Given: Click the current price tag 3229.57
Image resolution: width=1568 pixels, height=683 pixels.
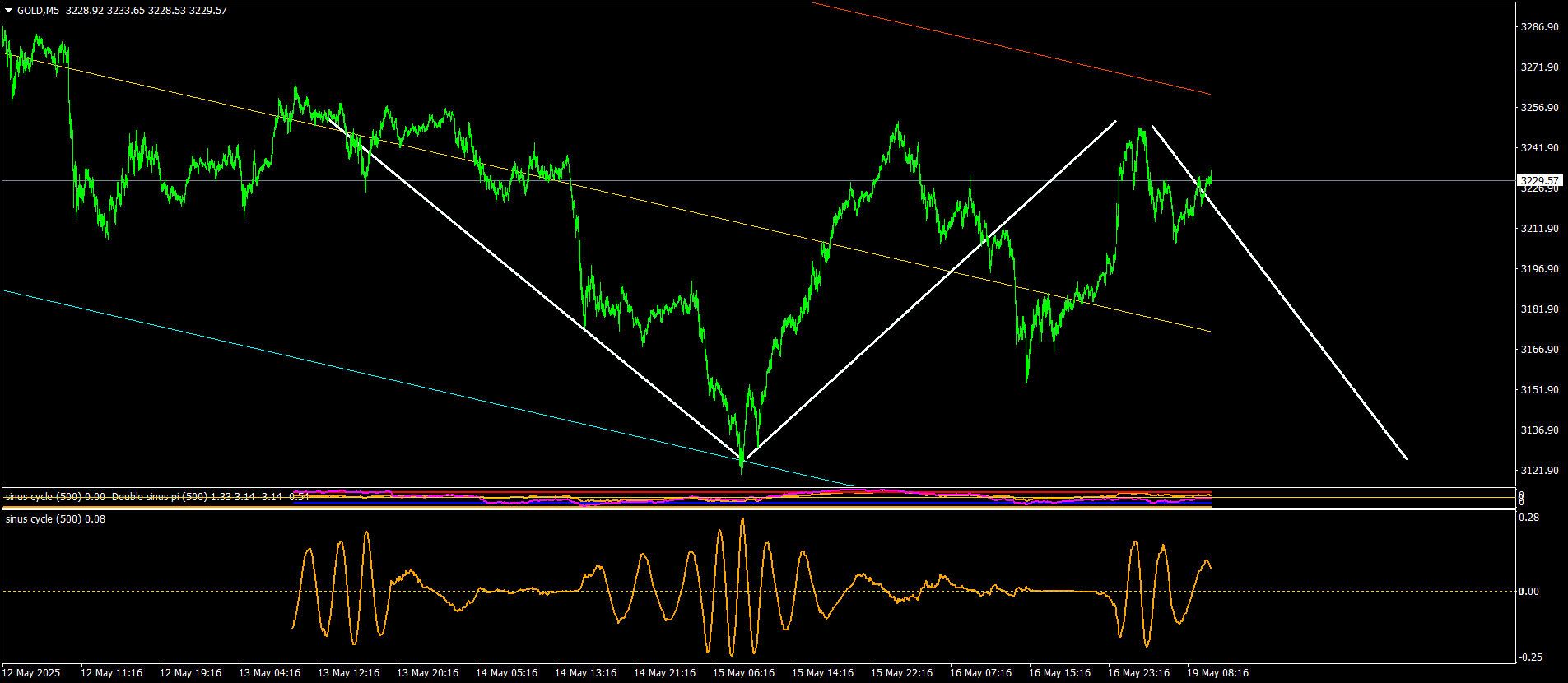Looking at the screenshot, I should tap(1539, 180).
